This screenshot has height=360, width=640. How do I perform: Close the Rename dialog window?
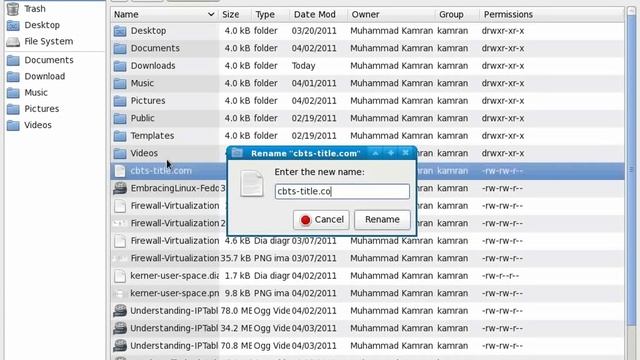coord(406,153)
